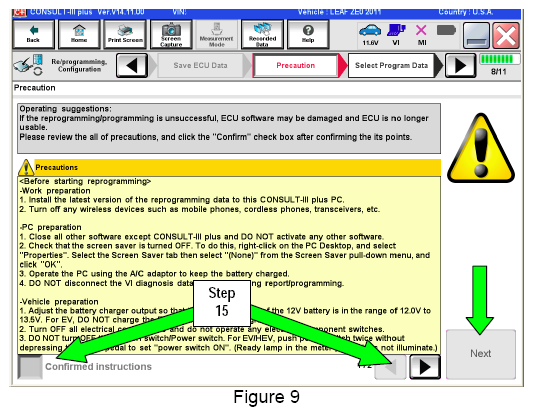Go to previous precautions page arrow
This screenshot has height=416, width=533.
pos(390,367)
